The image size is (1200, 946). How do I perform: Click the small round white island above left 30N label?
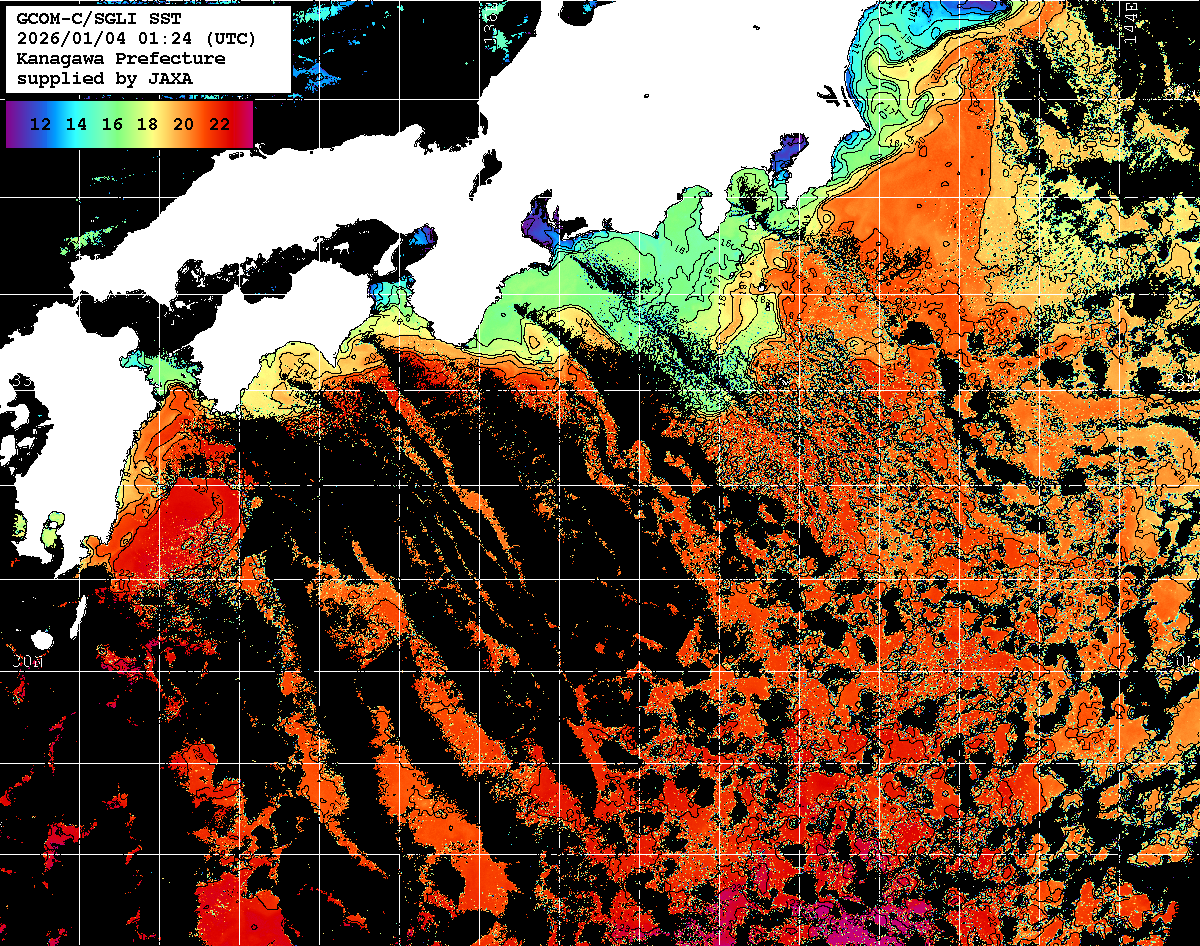[x=42, y=640]
